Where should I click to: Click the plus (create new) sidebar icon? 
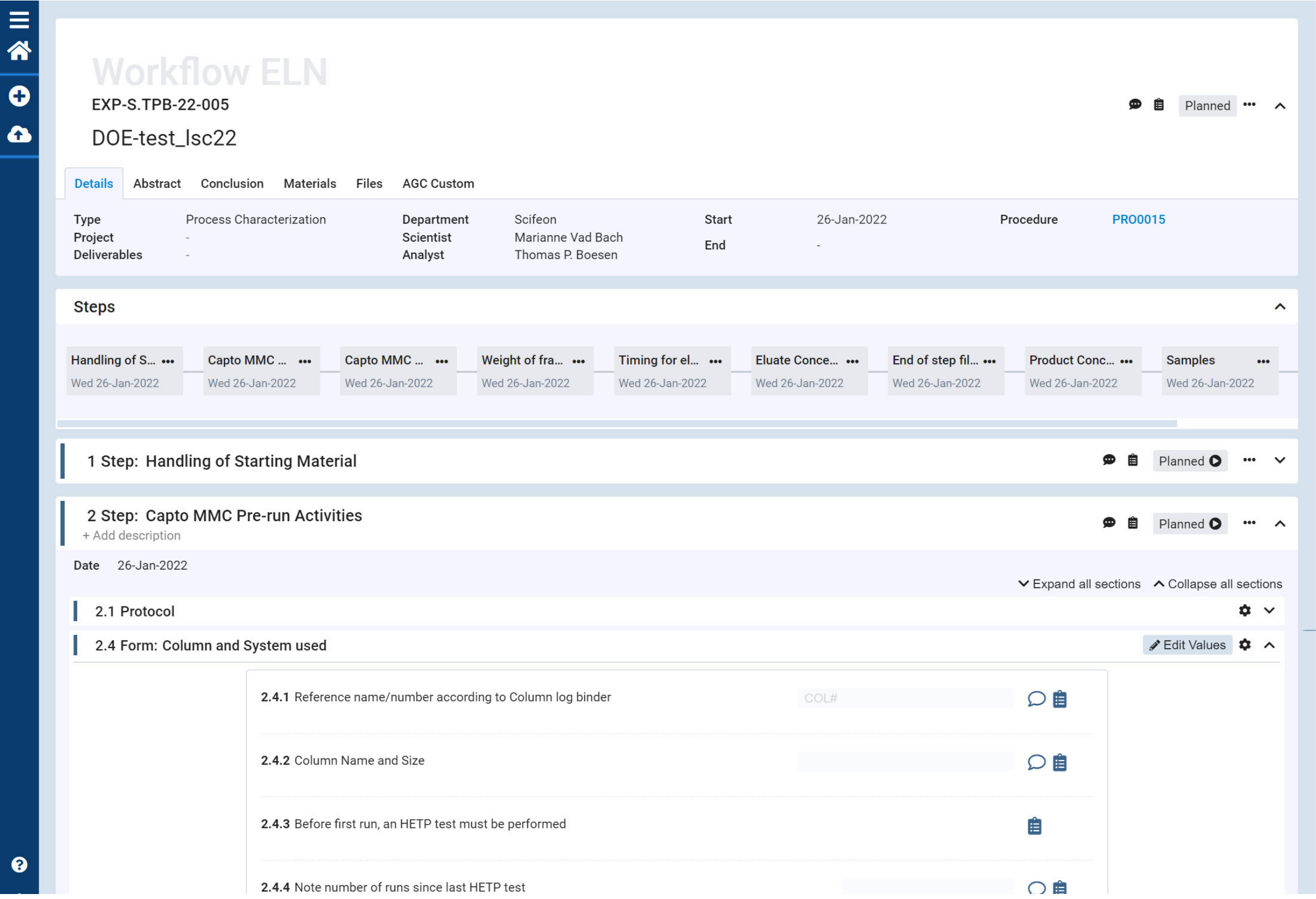(x=19, y=95)
